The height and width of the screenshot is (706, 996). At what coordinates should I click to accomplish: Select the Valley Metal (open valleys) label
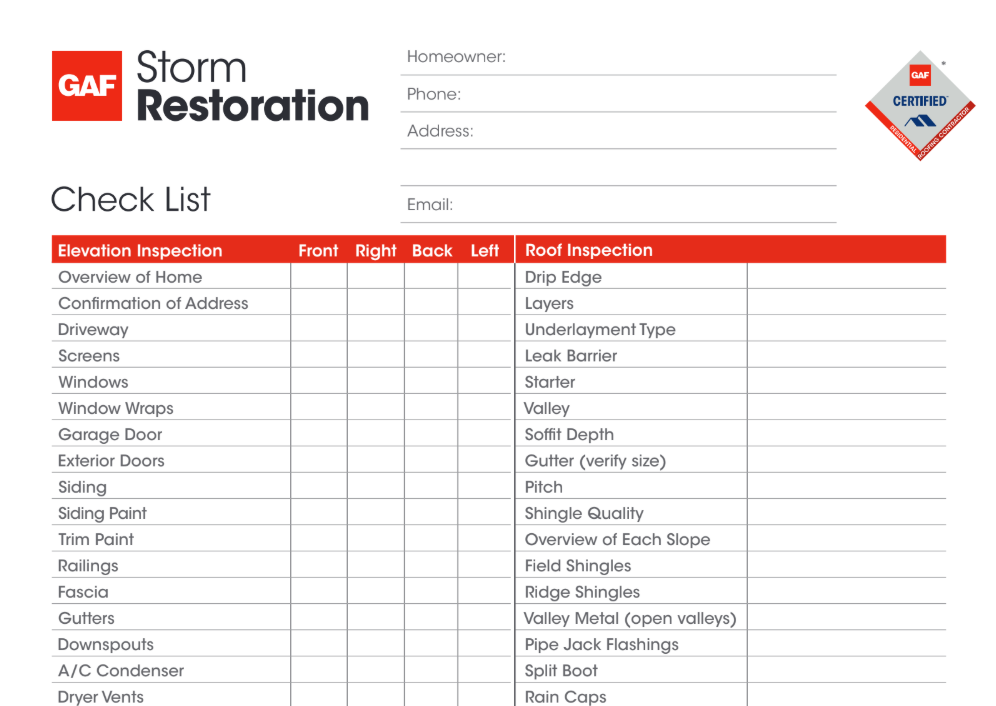tap(629, 619)
